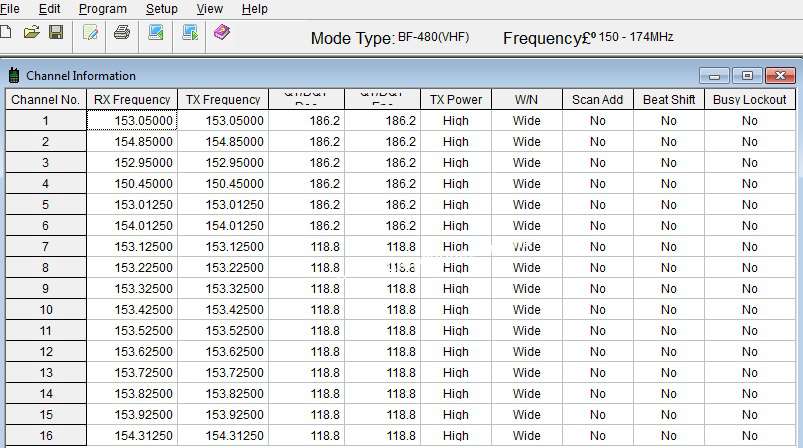Read from radio using the green-left-arrow icon
This screenshot has width=803, height=448.
pyautogui.click(x=156, y=32)
